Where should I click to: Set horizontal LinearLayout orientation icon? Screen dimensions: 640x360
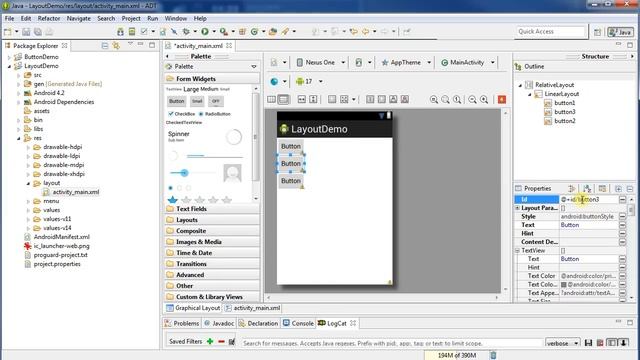[271, 100]
